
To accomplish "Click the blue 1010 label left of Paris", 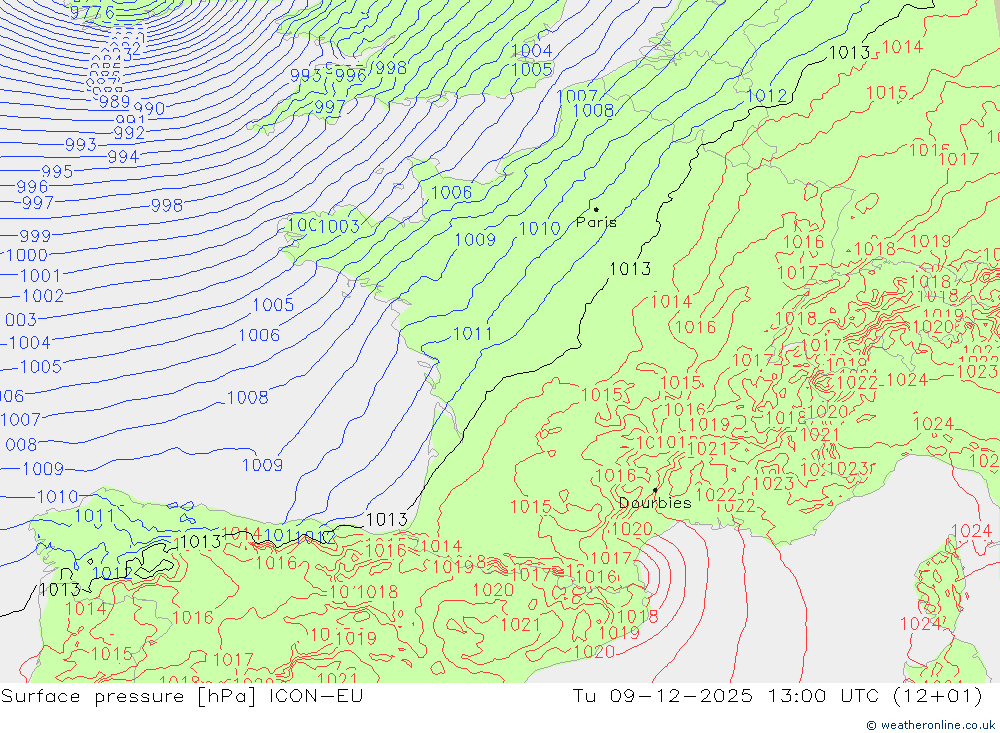I will [x=540, y=228].
